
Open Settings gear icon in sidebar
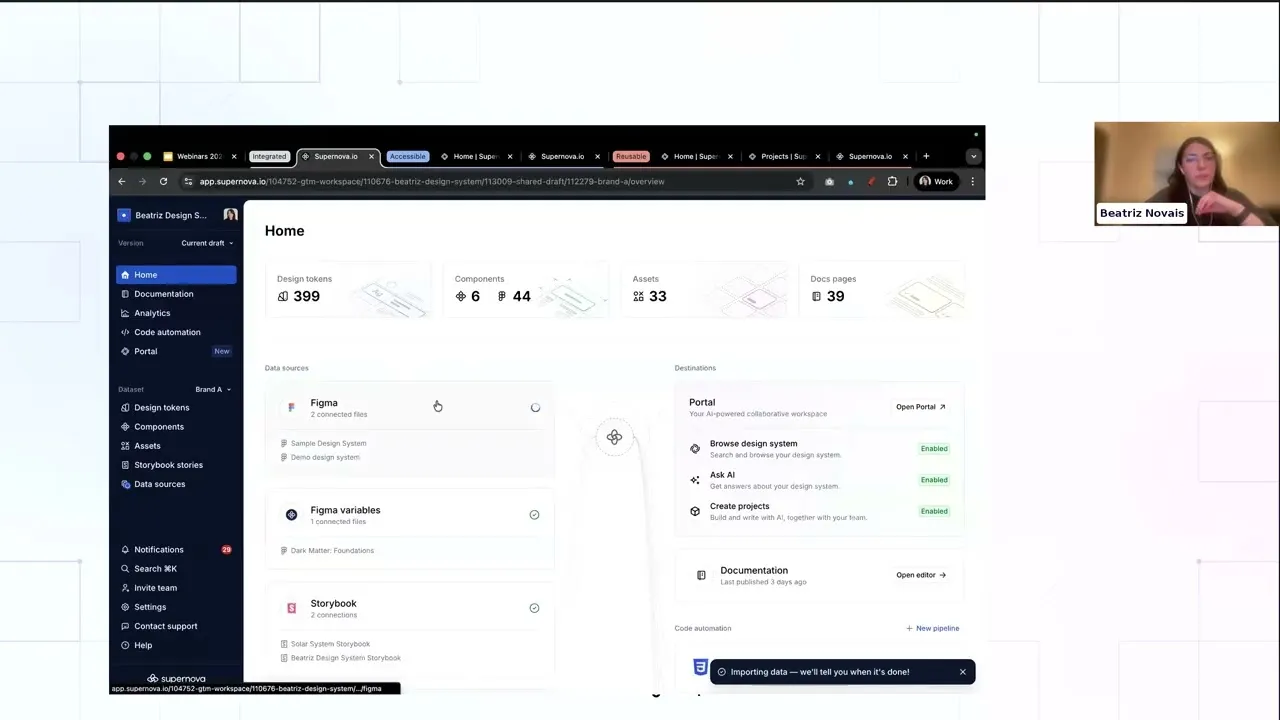125,607
